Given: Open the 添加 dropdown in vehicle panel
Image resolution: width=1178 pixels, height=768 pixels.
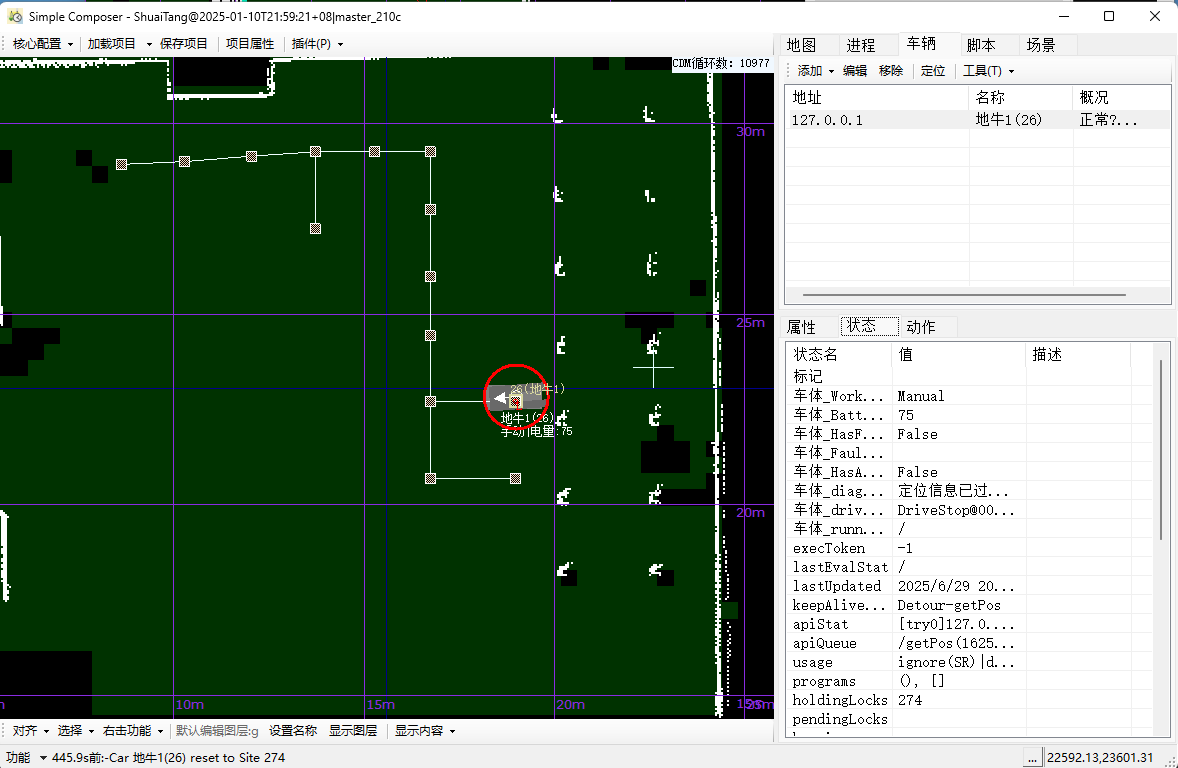Looking at the screenshot, I should point(815,71).
